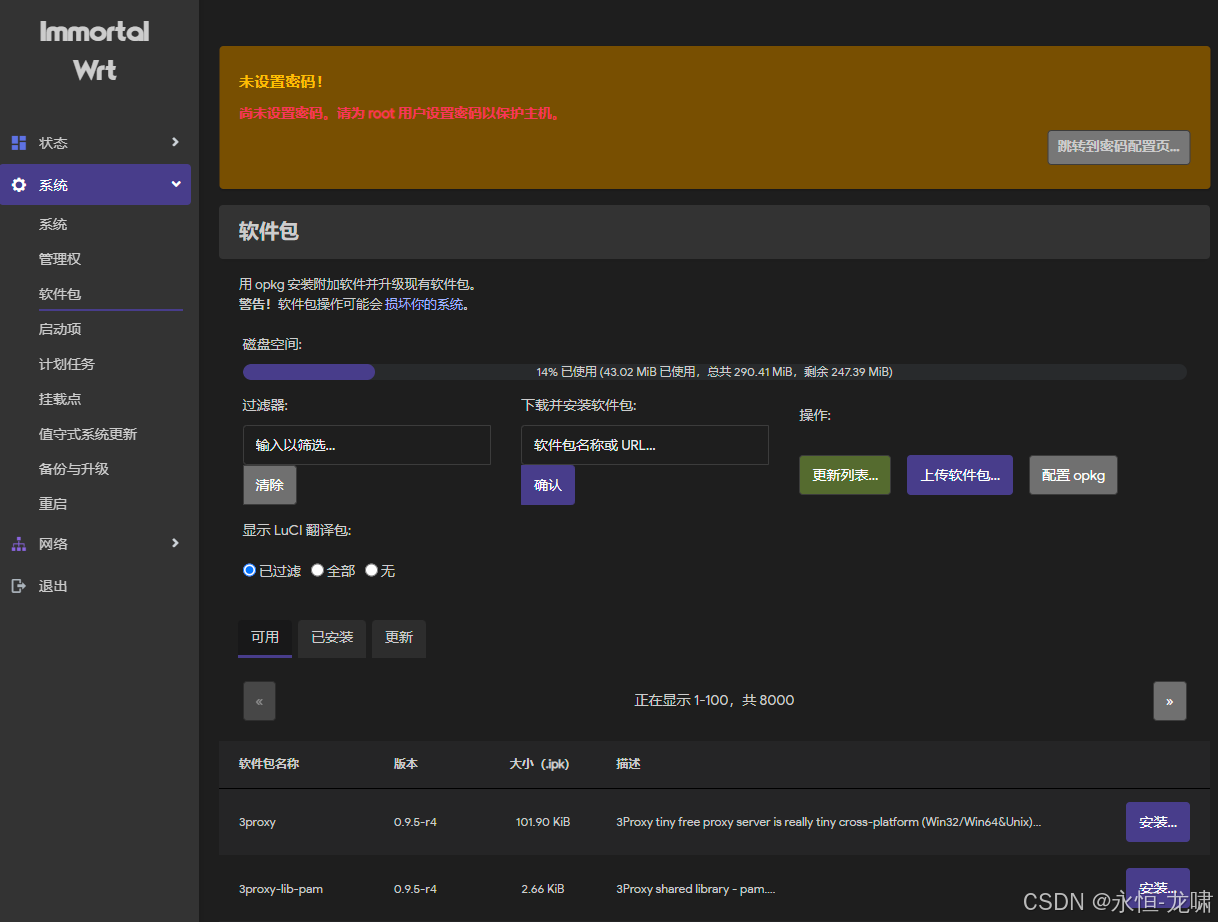Click the 3proxy package name
This screenshot has height=922, width=1218.
coord(257,822)
